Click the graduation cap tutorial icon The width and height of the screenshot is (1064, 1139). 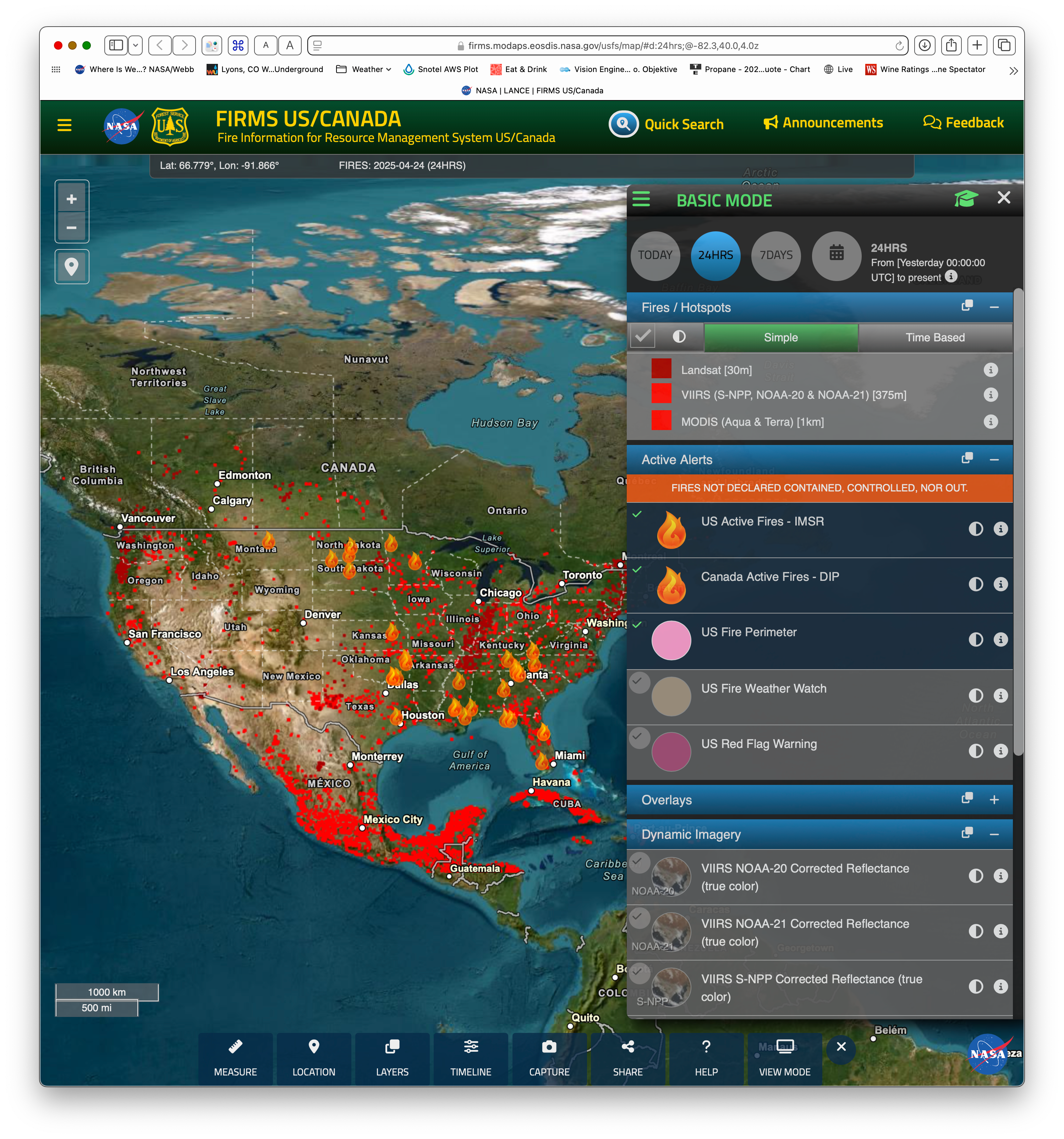pyautogui.click(x=965, y=198)
